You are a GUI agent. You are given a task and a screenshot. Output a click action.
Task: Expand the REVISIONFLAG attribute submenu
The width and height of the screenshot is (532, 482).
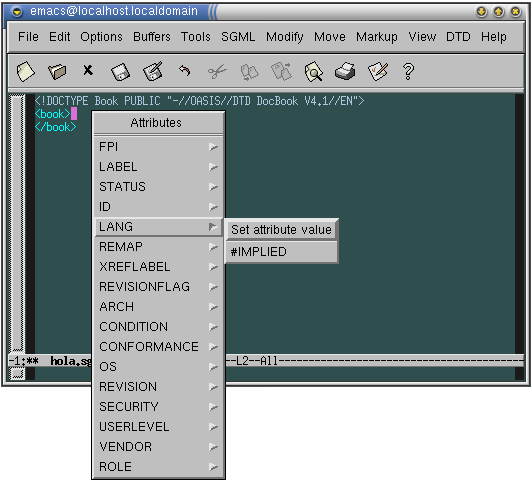tap(213, 287)
